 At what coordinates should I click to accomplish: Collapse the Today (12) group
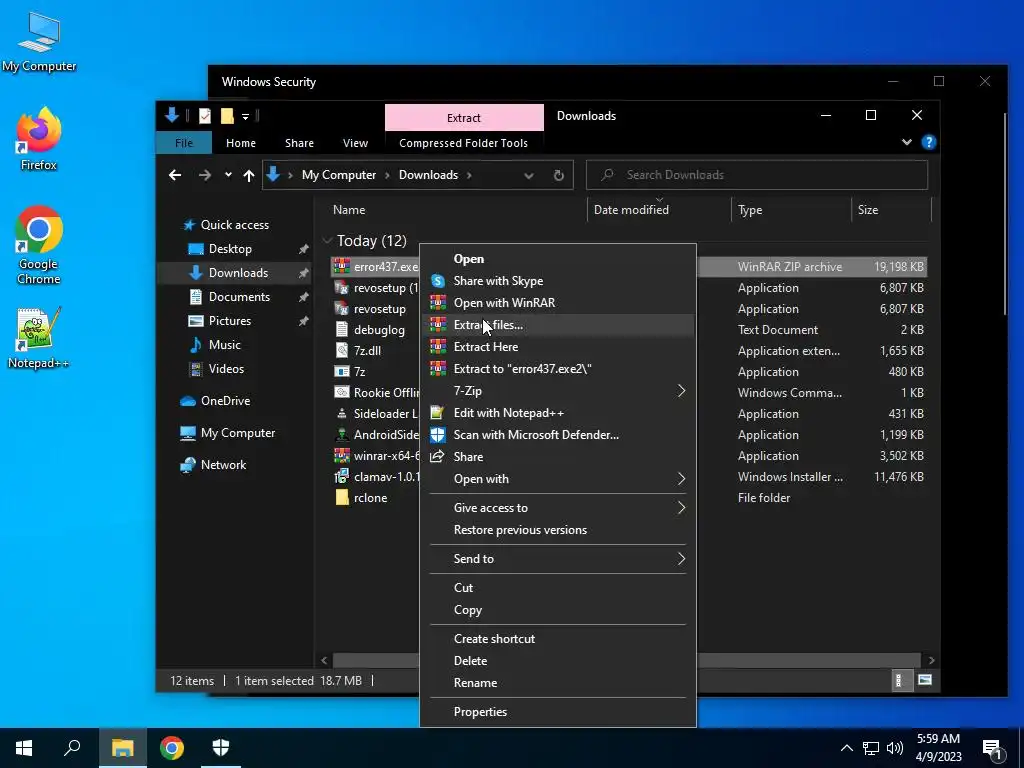tap(327, 241)
